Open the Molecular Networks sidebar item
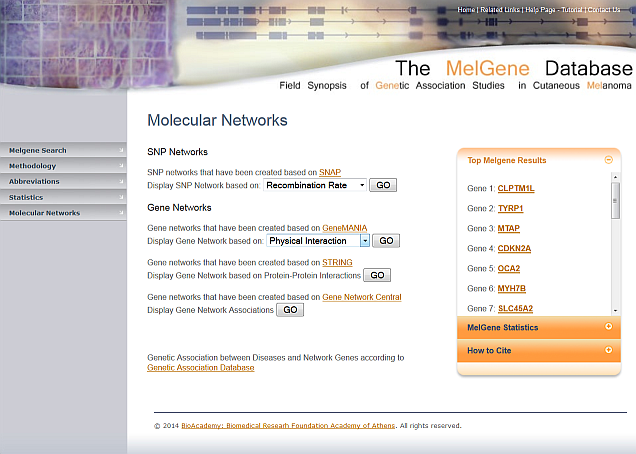This screenshot has height=454, width=636. click(x=63, y=213)
